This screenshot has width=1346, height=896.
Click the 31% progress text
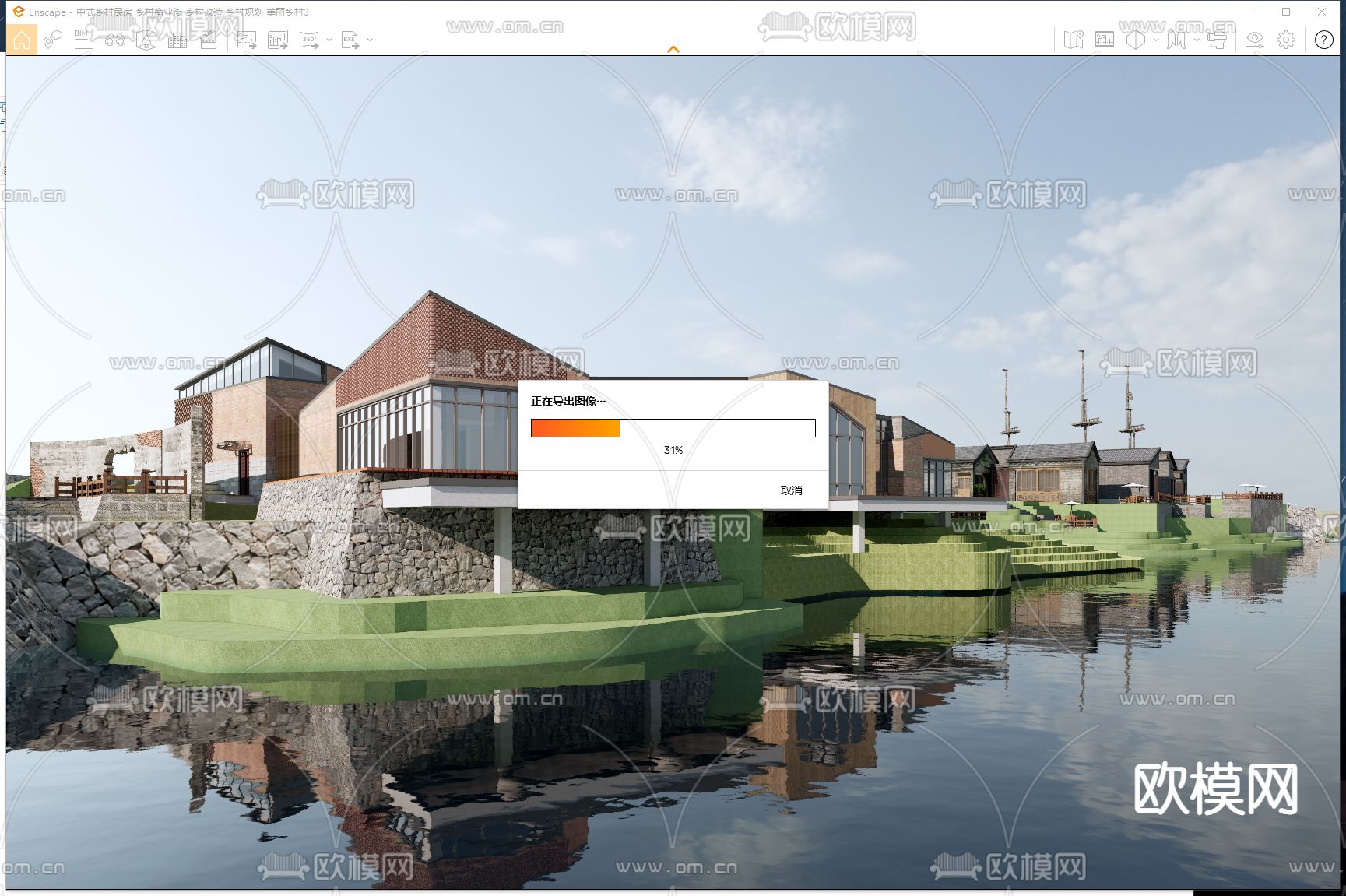point(673,450)
